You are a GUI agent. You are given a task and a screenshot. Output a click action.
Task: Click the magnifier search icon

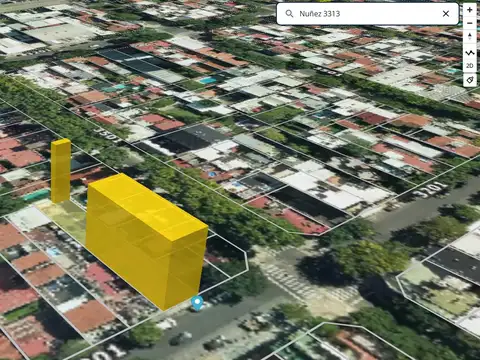click(x=289, y=14)
